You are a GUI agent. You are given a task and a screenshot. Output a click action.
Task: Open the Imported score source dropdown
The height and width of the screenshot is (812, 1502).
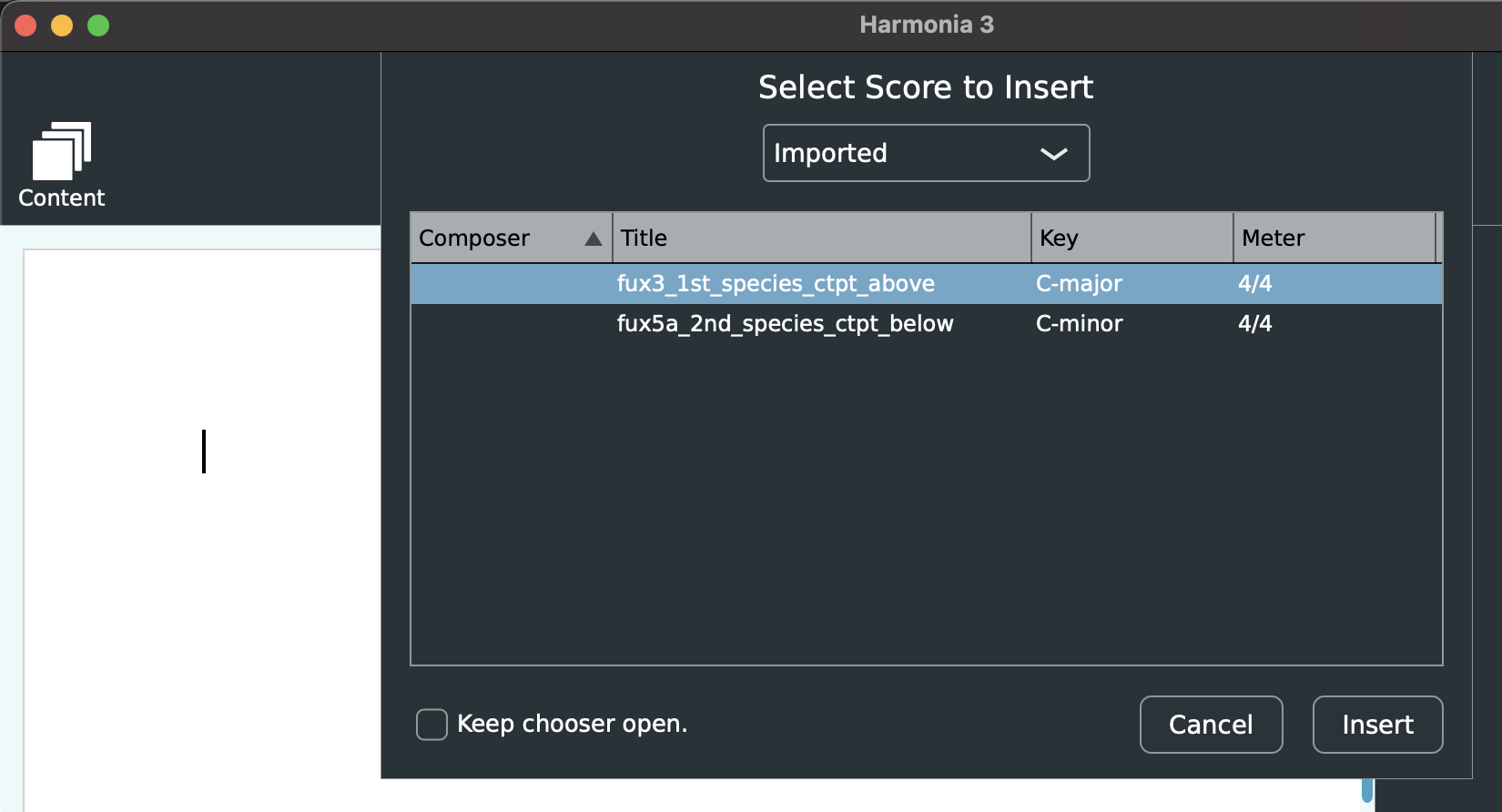[925, 153]
